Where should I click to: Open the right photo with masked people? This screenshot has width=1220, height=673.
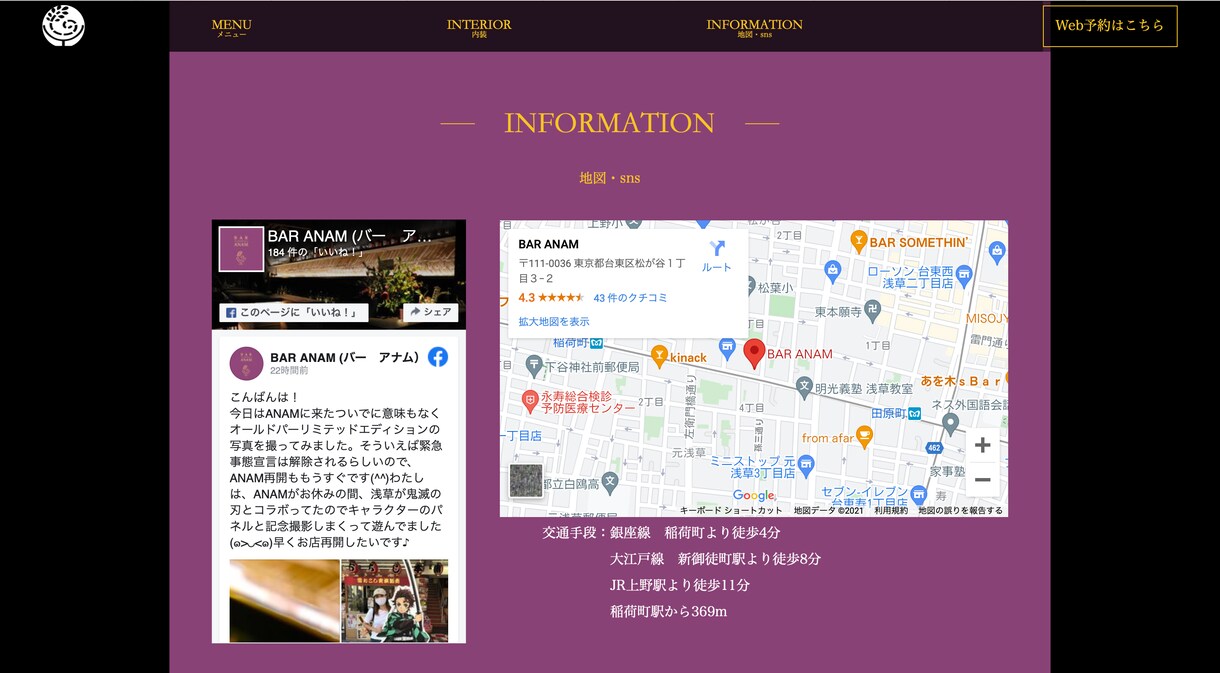pyautogui.click(x=395, y=600)
